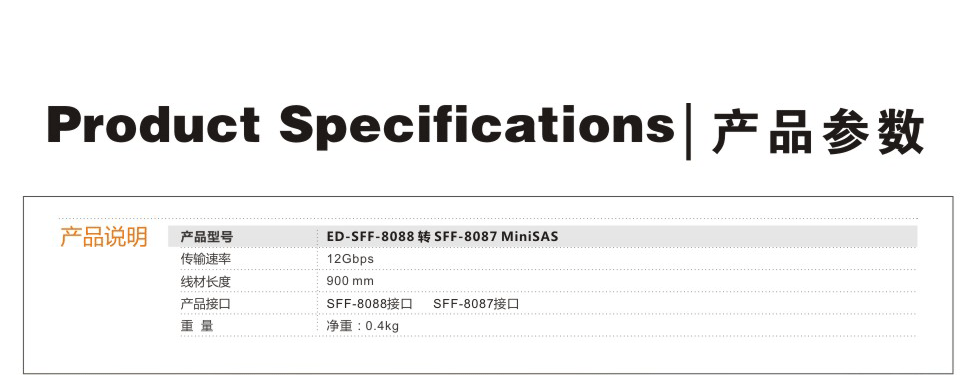
Task: Click the 产品接口 row label
Action: 206,304
